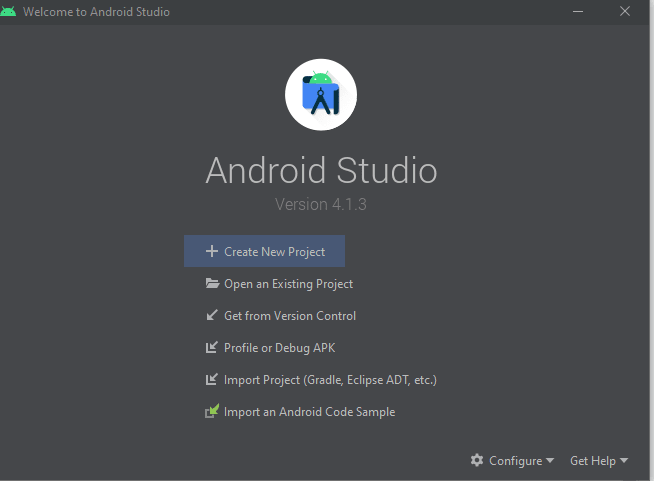Click the plus icon beside Create New Project

click(212, 251)
